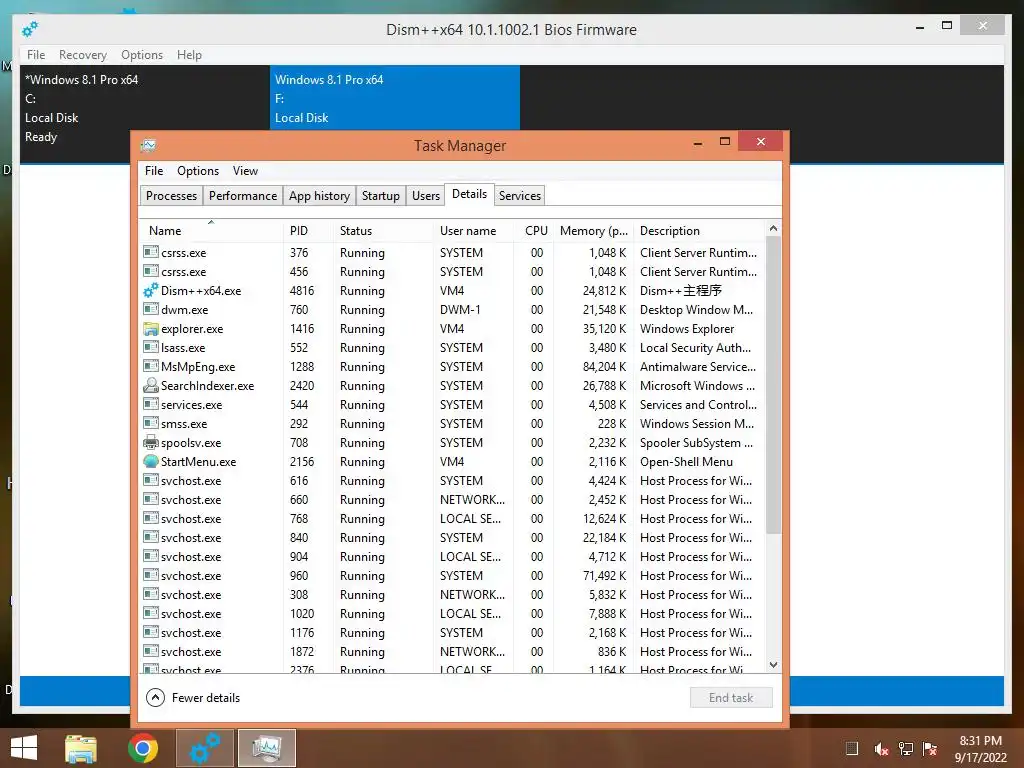Click the process list scrollbar thumb
The image size is (1024, 768).
tap(773, 385)
